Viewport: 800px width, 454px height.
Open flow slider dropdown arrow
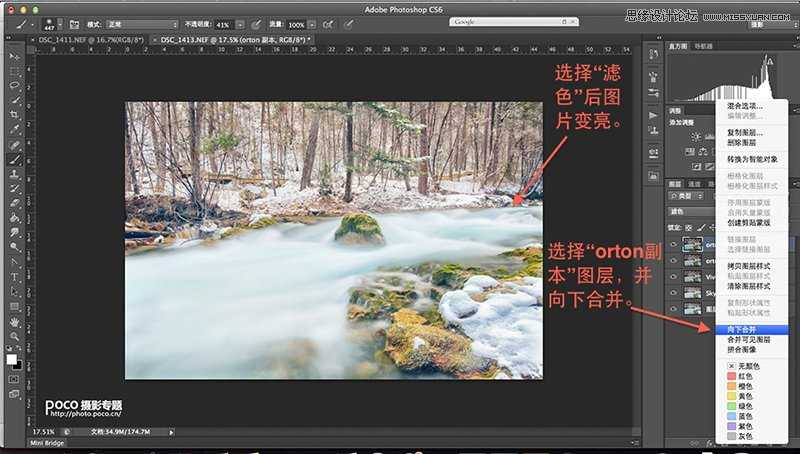click(x=312, y=24)
